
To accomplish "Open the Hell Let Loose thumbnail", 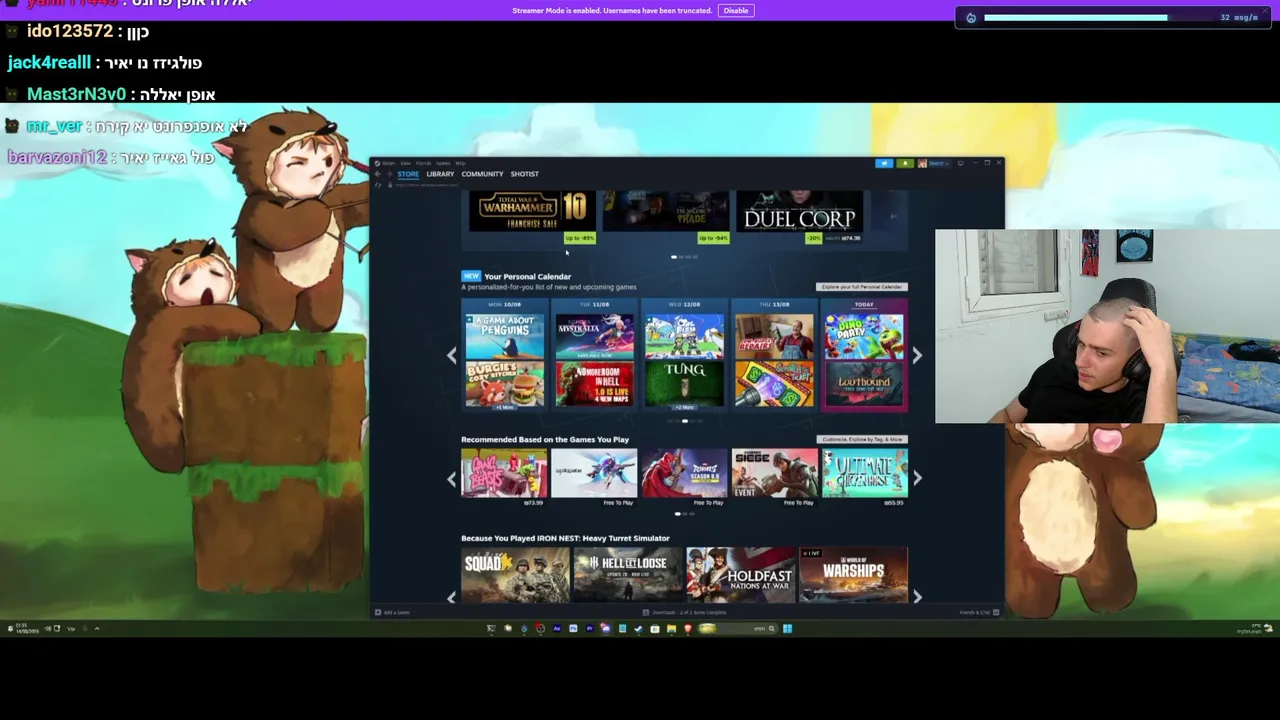I will (x=628, y=575).
